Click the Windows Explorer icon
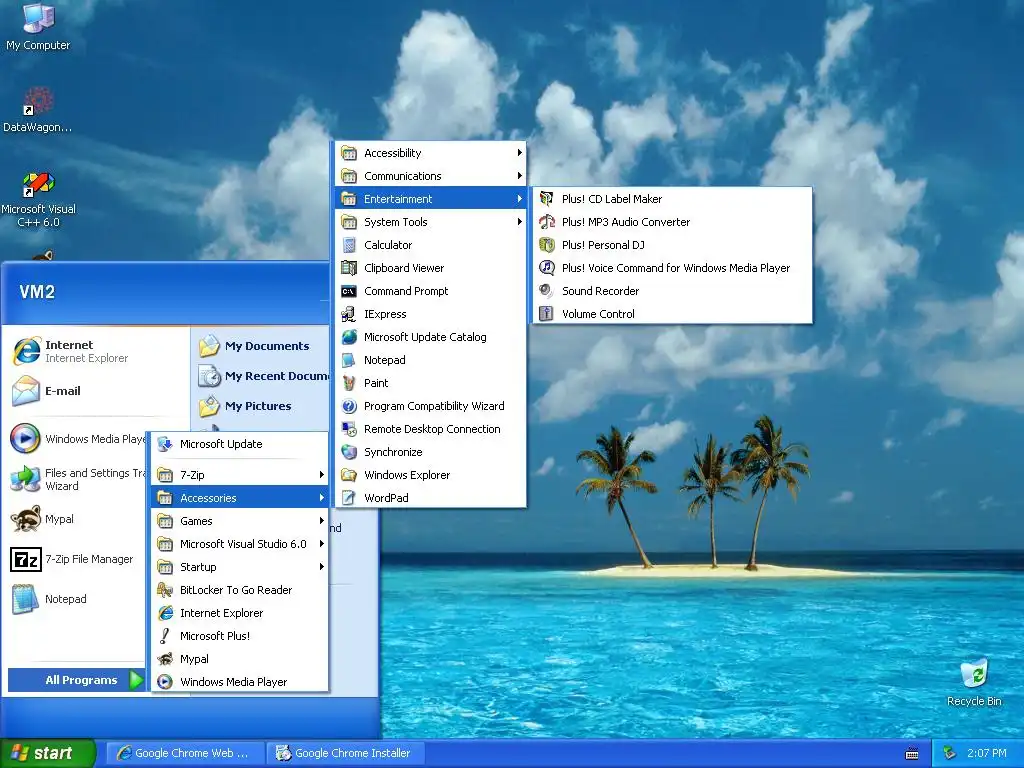This screenshot has width=1024, height=768. pos(349,475)
